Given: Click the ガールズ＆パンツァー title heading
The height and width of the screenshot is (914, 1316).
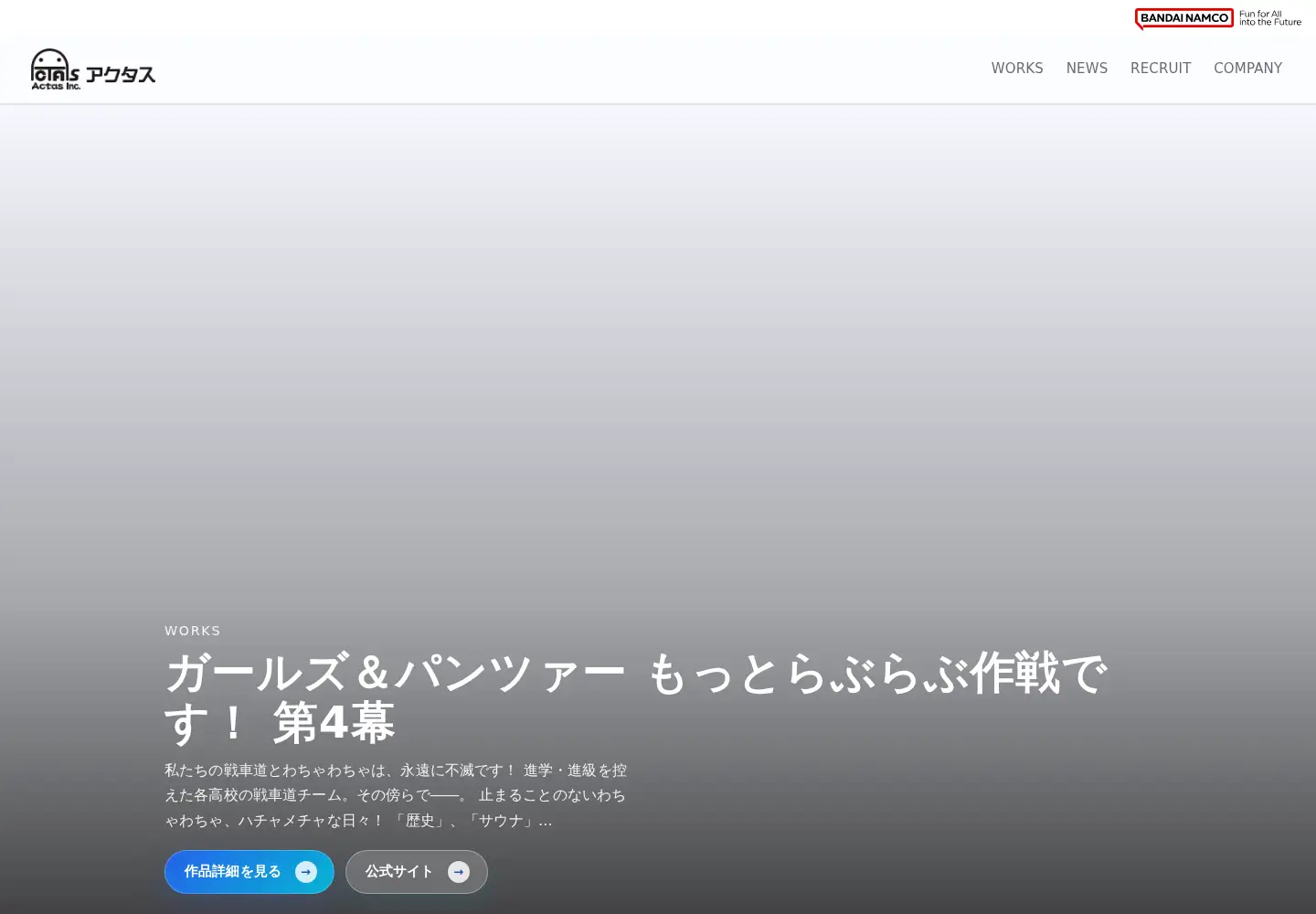Looking at the screenshot, I should point(635,697).
